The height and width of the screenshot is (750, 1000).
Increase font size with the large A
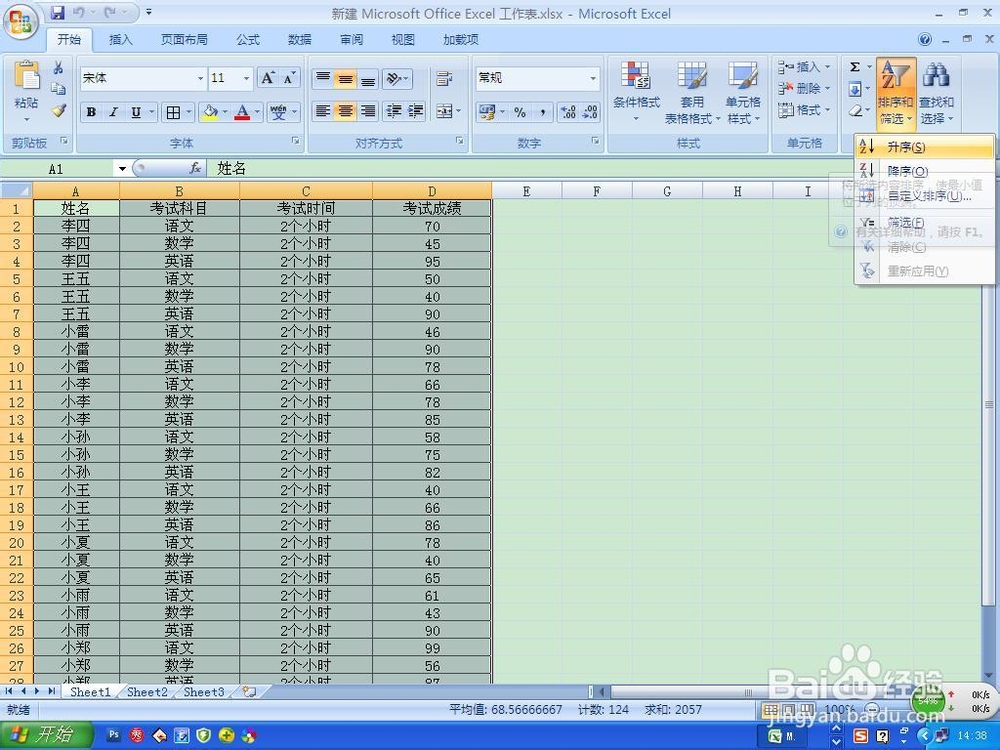point(268,78)
